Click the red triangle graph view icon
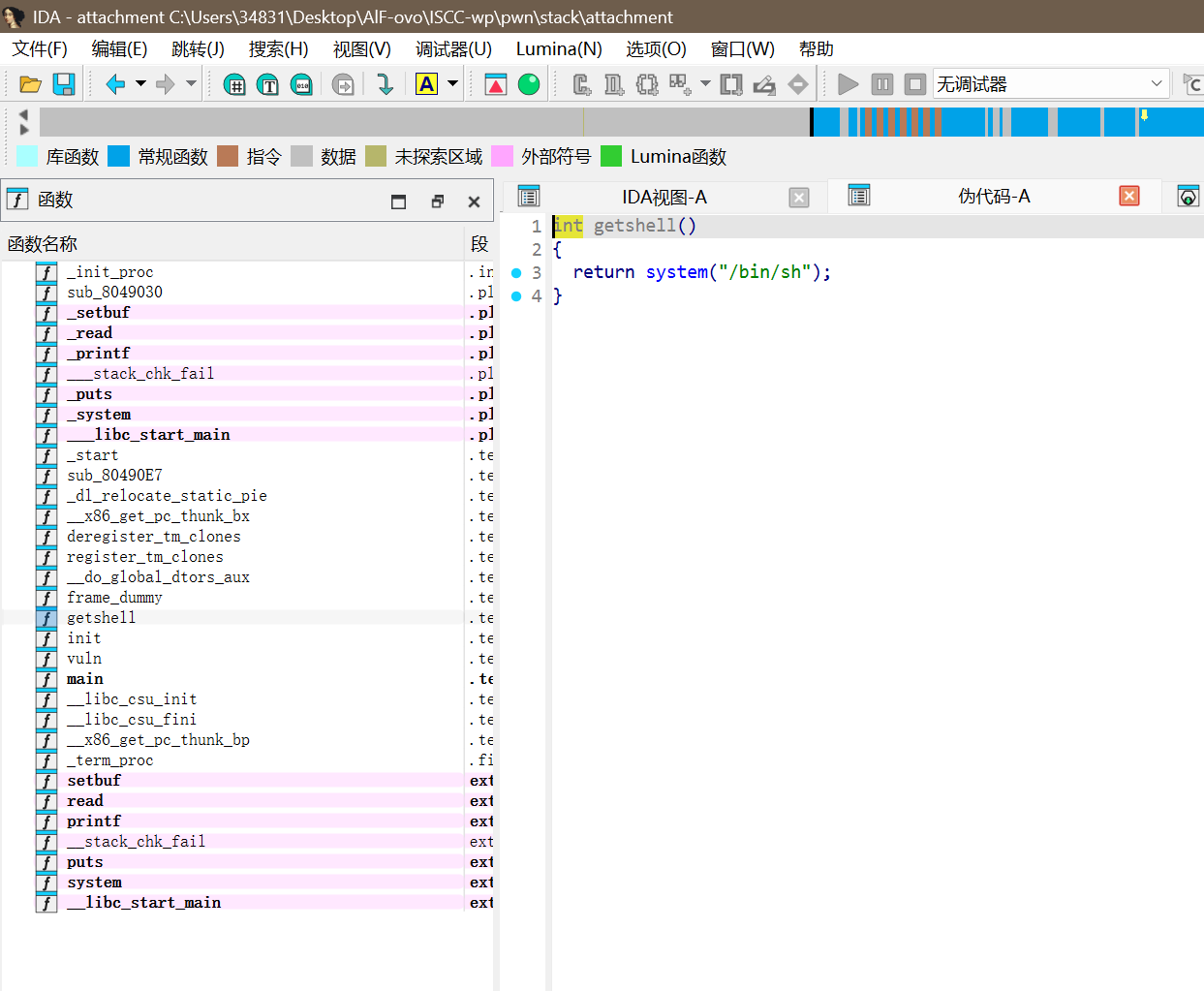This screenshot has width=1204, height=991. coord(496,84)
